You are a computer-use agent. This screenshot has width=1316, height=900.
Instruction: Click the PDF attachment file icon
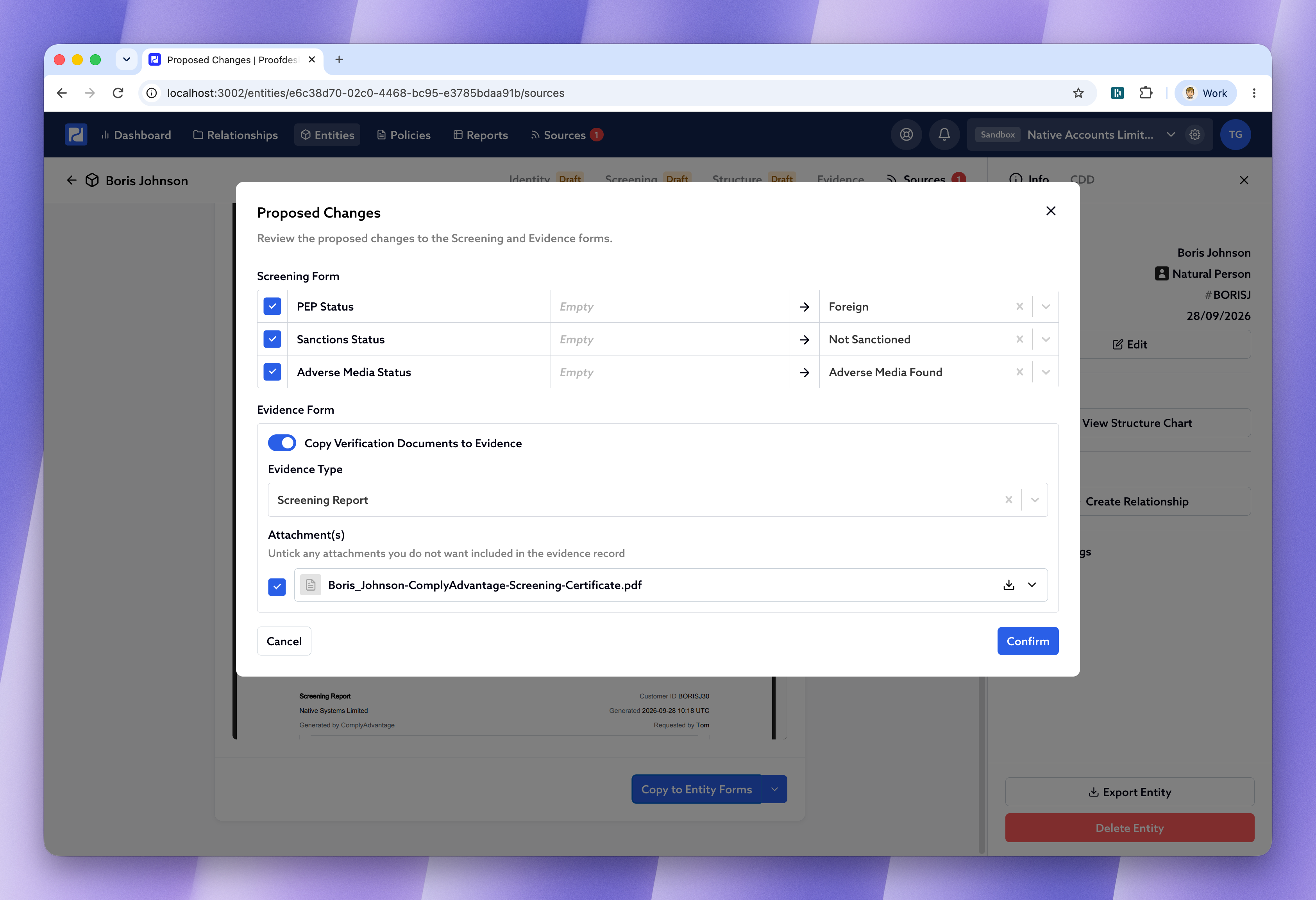click(310, 585)
